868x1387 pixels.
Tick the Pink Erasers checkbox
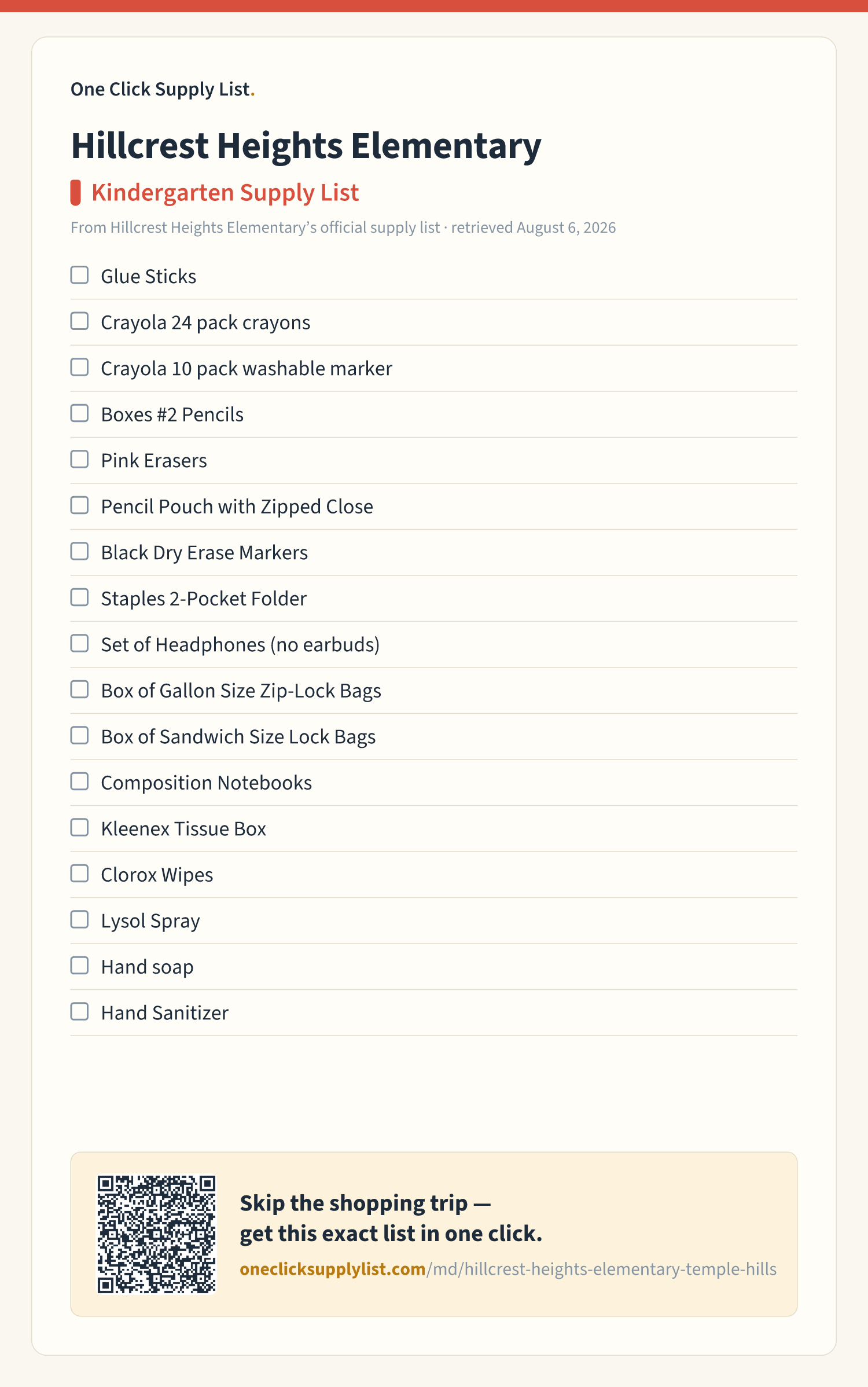[x=79, y=459]
